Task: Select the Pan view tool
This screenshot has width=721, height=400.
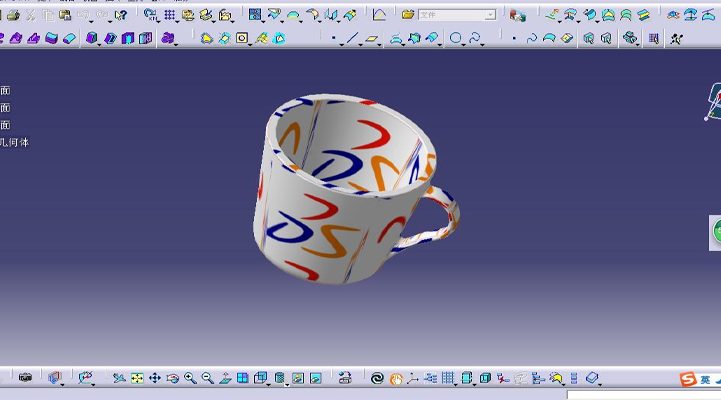Action: coord(155,378)
